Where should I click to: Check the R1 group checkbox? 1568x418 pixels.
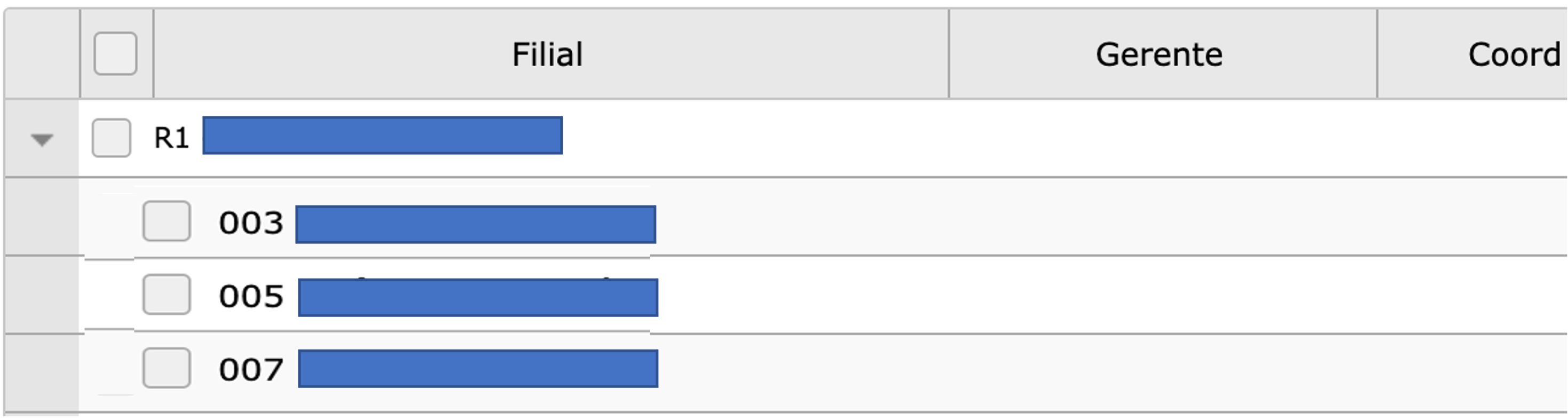pos(112,138)
